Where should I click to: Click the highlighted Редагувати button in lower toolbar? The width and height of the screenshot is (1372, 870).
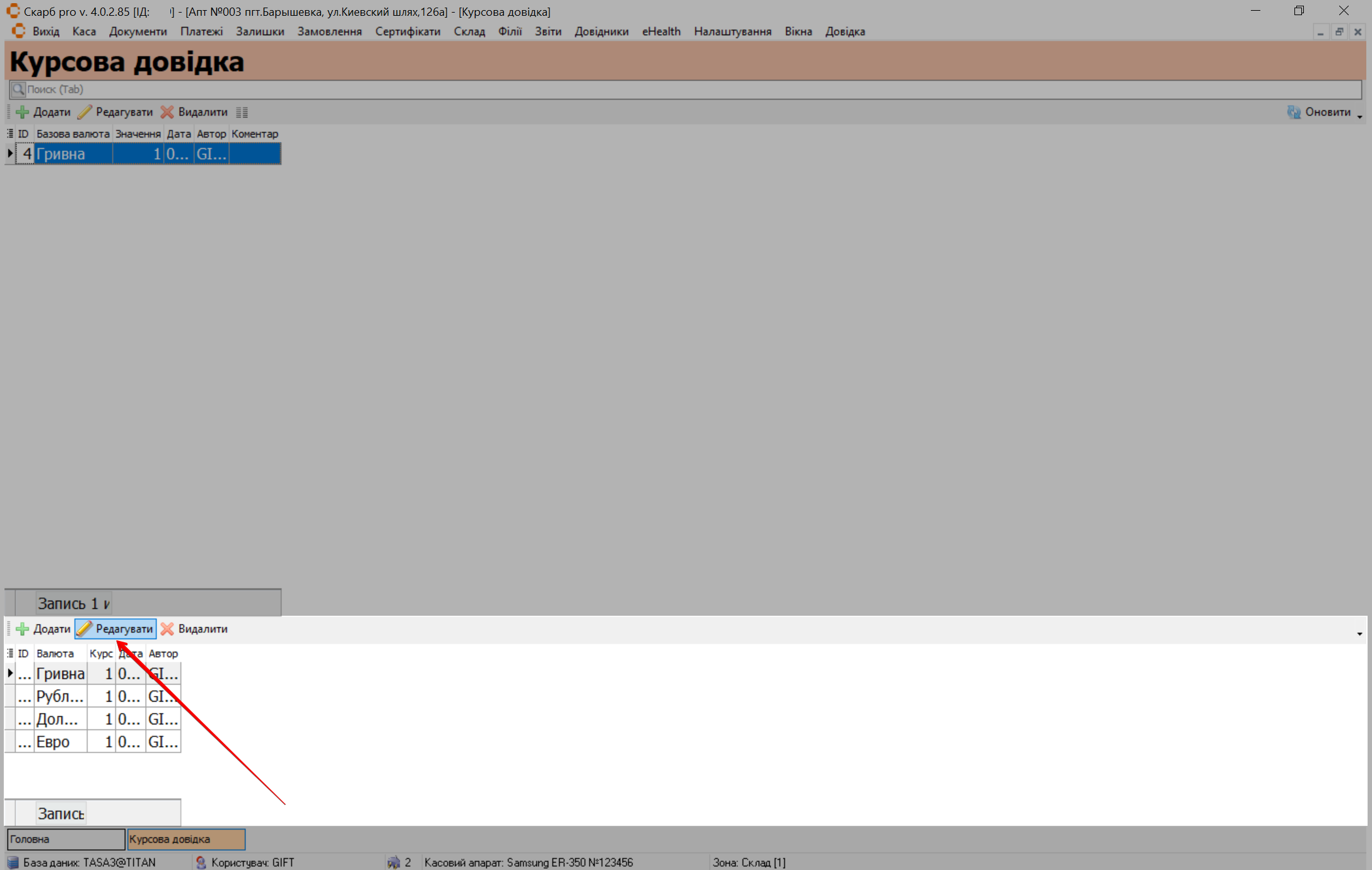coord(116,629)
